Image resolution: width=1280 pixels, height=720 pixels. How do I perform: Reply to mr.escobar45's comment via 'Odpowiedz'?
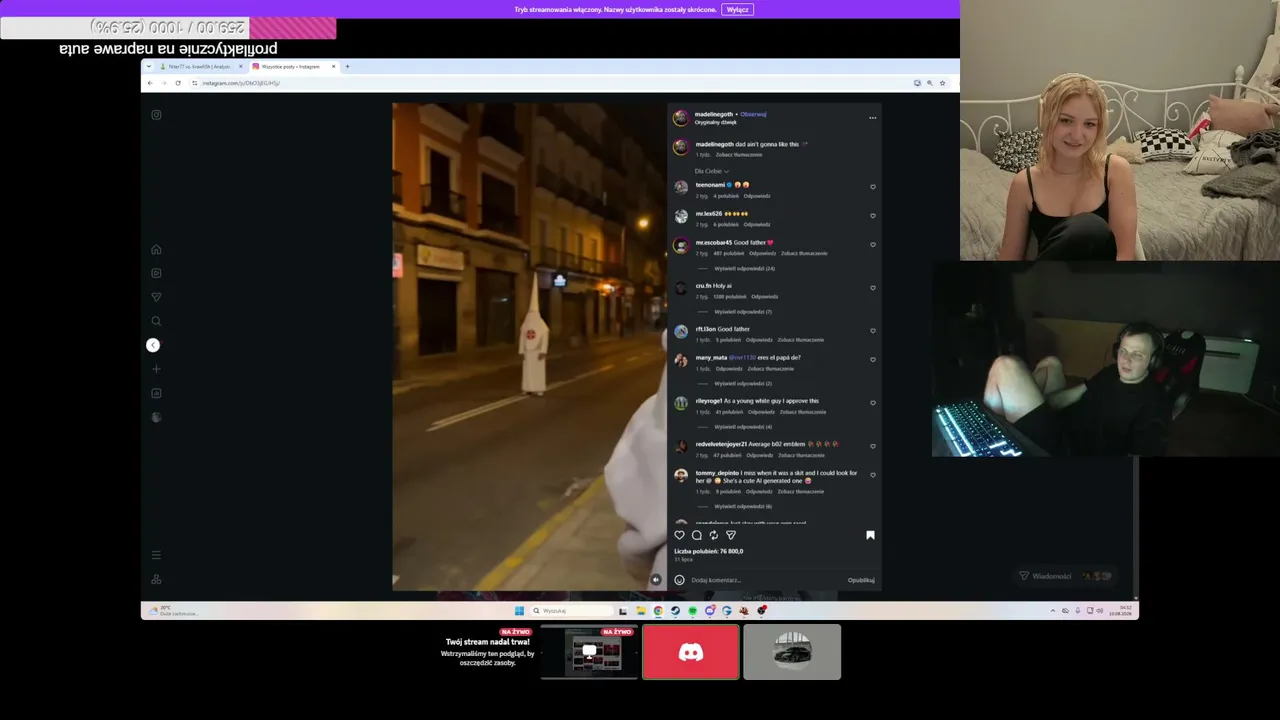[762, 254]
